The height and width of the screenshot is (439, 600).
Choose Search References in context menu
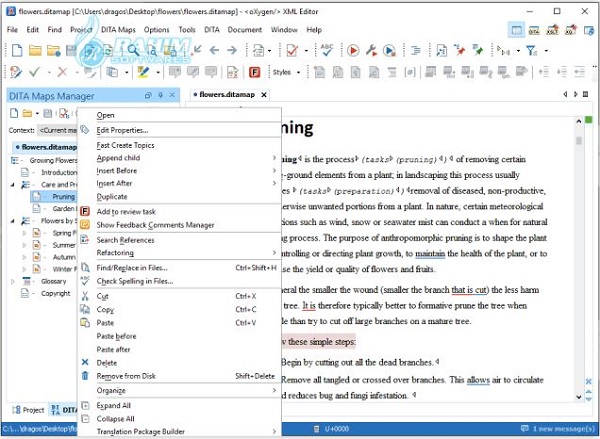click(179, 240)
